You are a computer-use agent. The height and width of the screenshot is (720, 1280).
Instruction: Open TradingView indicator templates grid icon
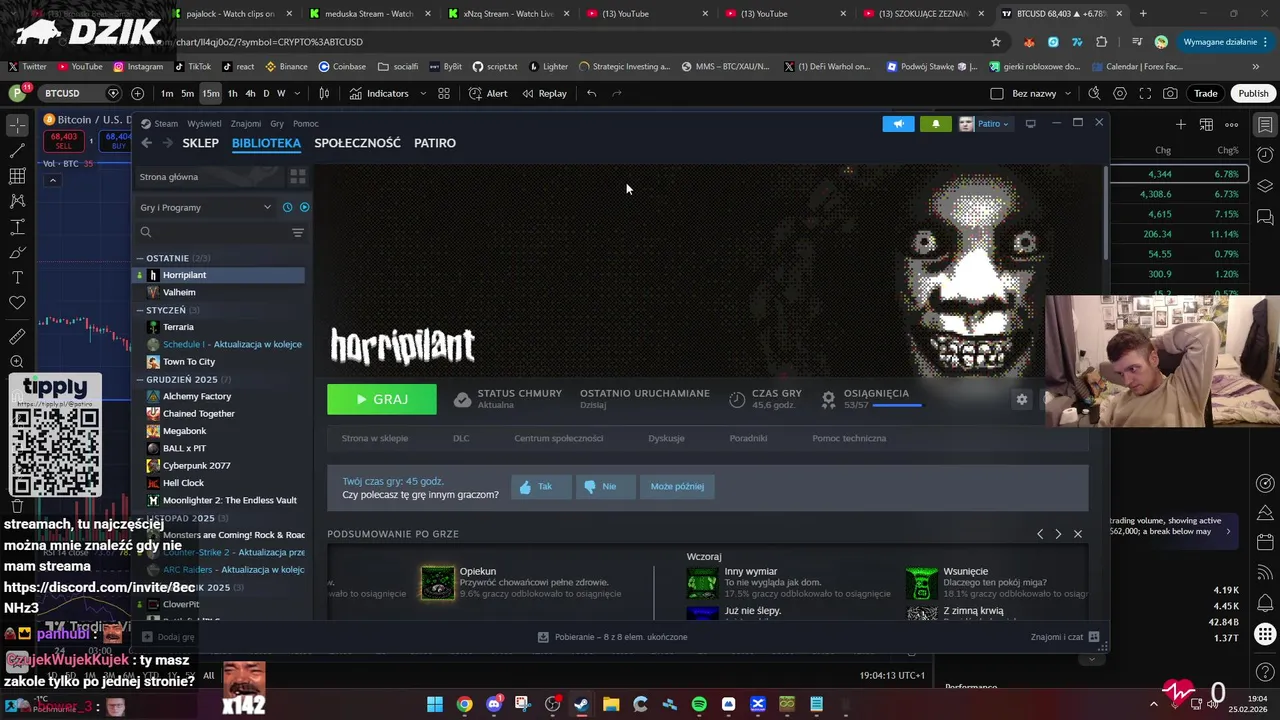[x=444, y=93]
